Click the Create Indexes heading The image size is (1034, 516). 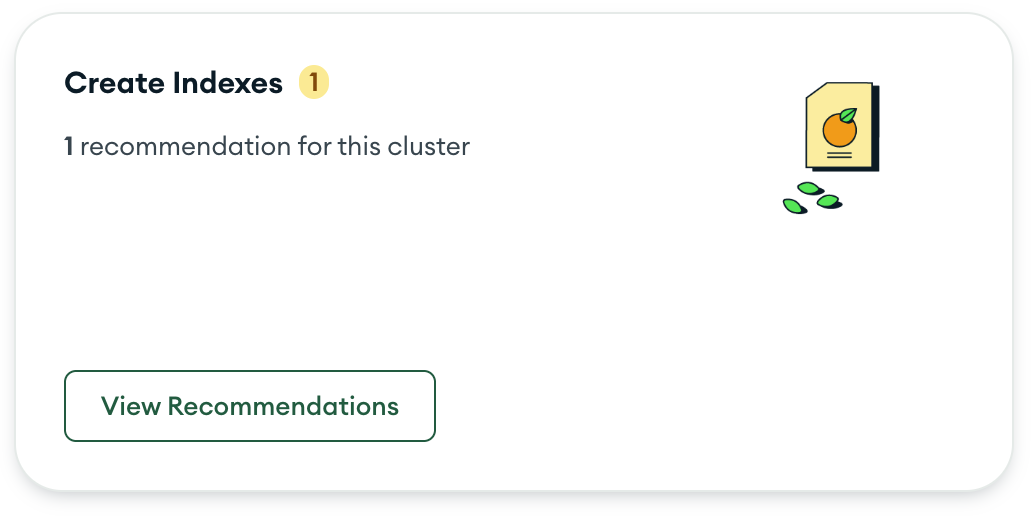[173, 83]
